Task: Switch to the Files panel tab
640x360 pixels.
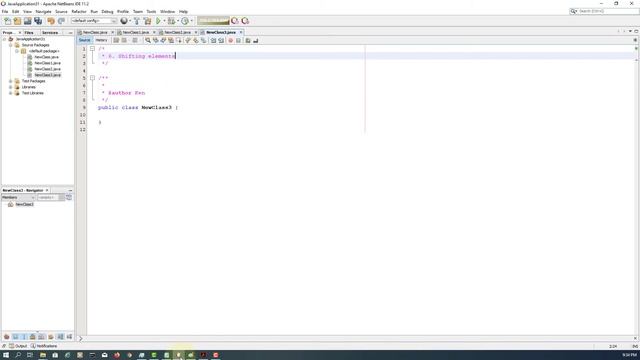Action: pyautogui.click(x=29, y=32)
